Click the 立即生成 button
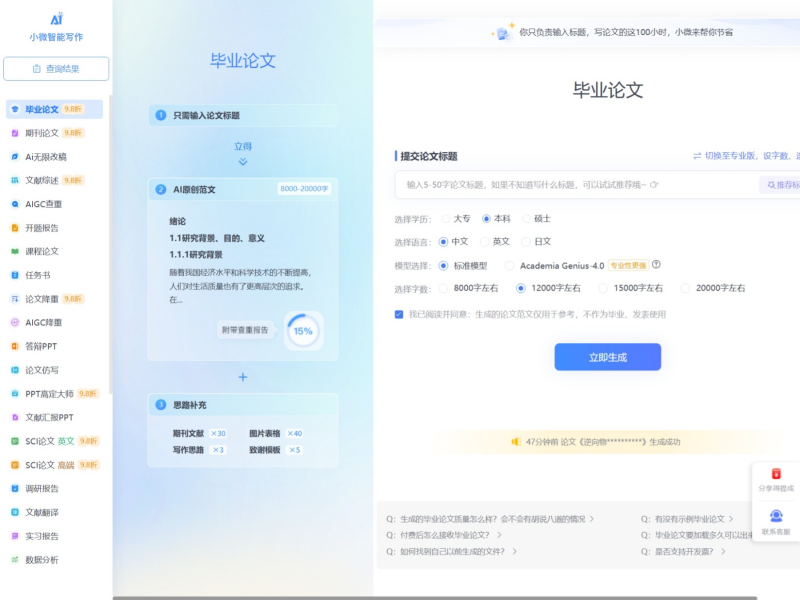 [x=608, y=357]
